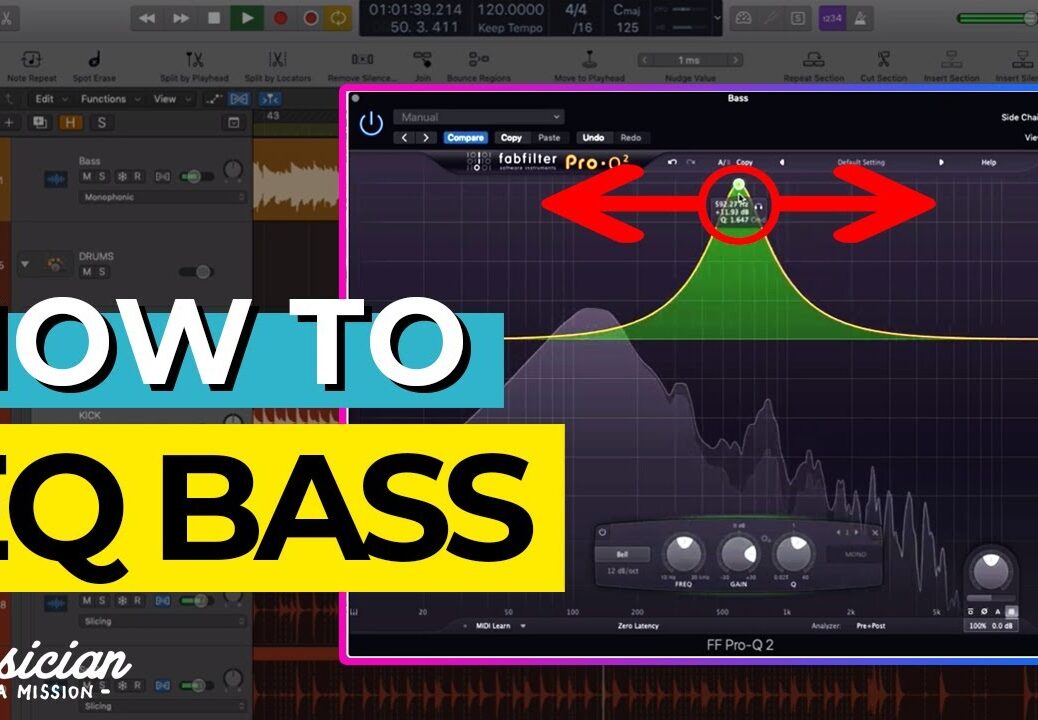1038x720 pixels.
Task: Open the Zero Latency processing mode menu
Action: click(x=638, y=625)
